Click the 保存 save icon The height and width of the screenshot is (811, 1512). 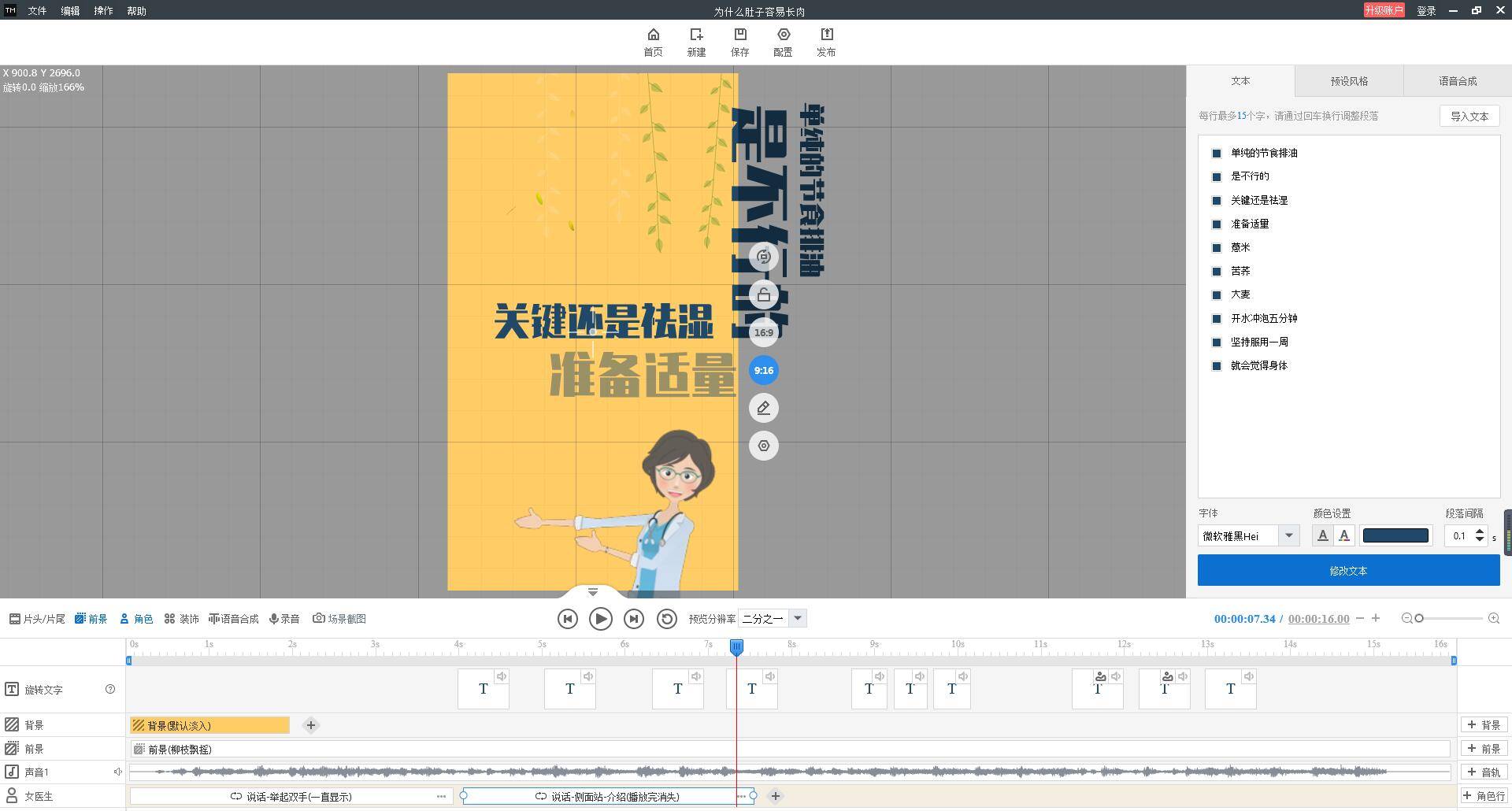pos(739,35)
